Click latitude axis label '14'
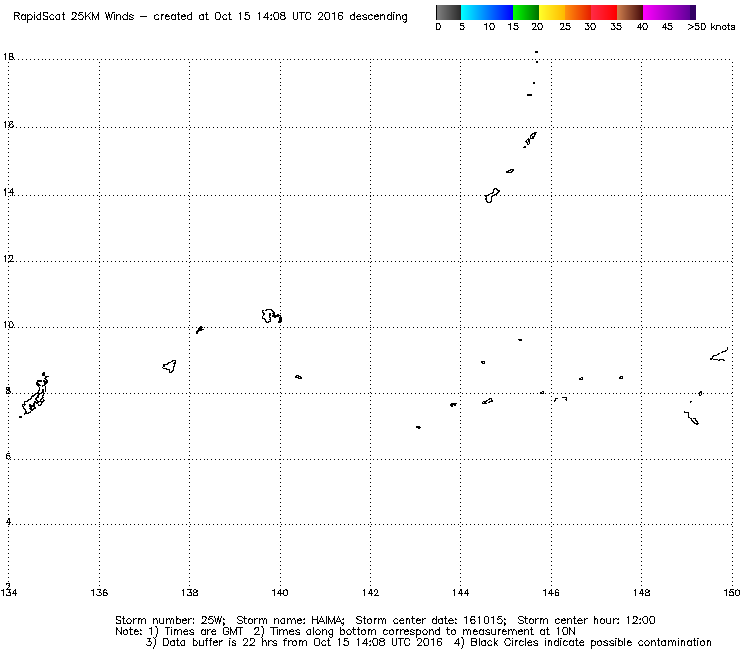The height and width of the screenshot is (650, 740). (8, 192)
